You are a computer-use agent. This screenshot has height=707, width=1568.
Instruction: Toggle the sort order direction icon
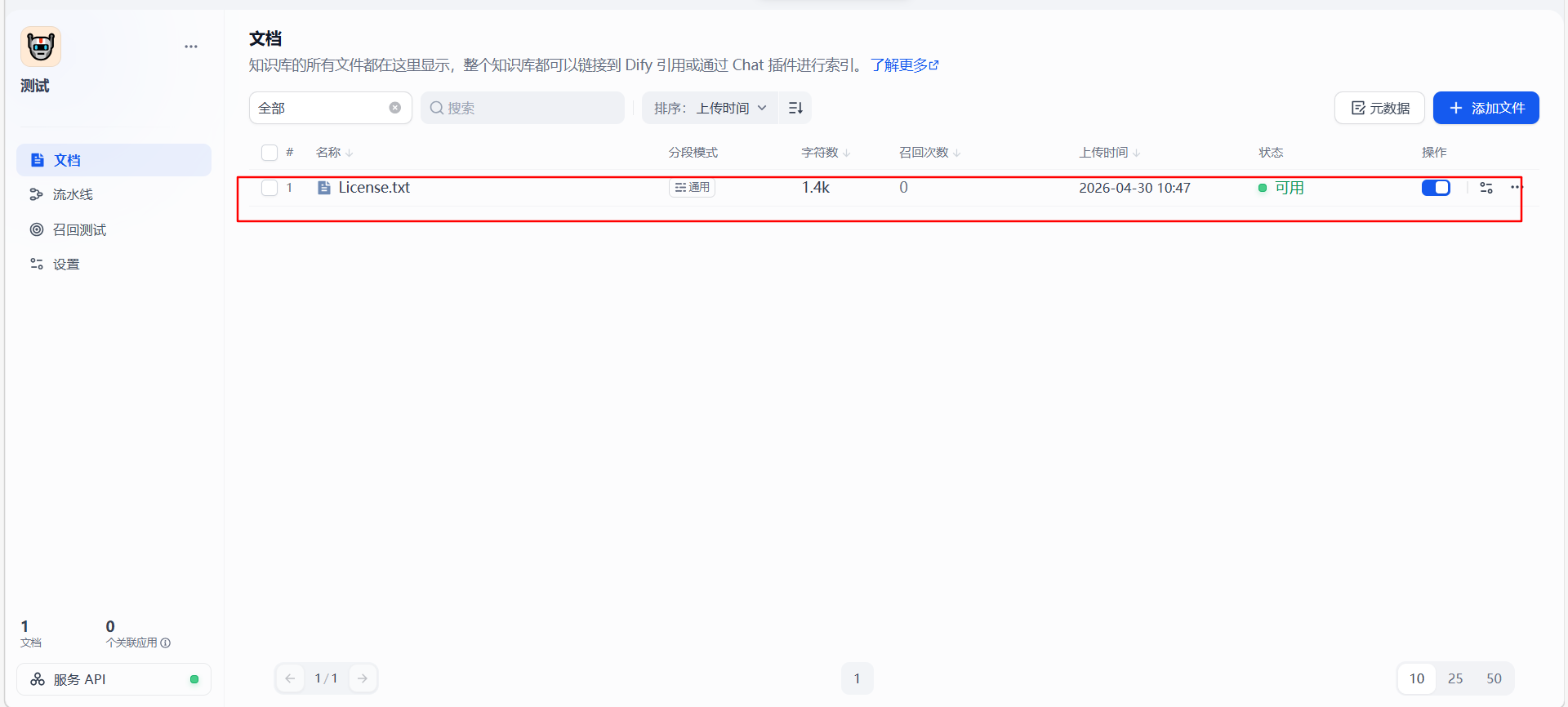pos(795,108)
